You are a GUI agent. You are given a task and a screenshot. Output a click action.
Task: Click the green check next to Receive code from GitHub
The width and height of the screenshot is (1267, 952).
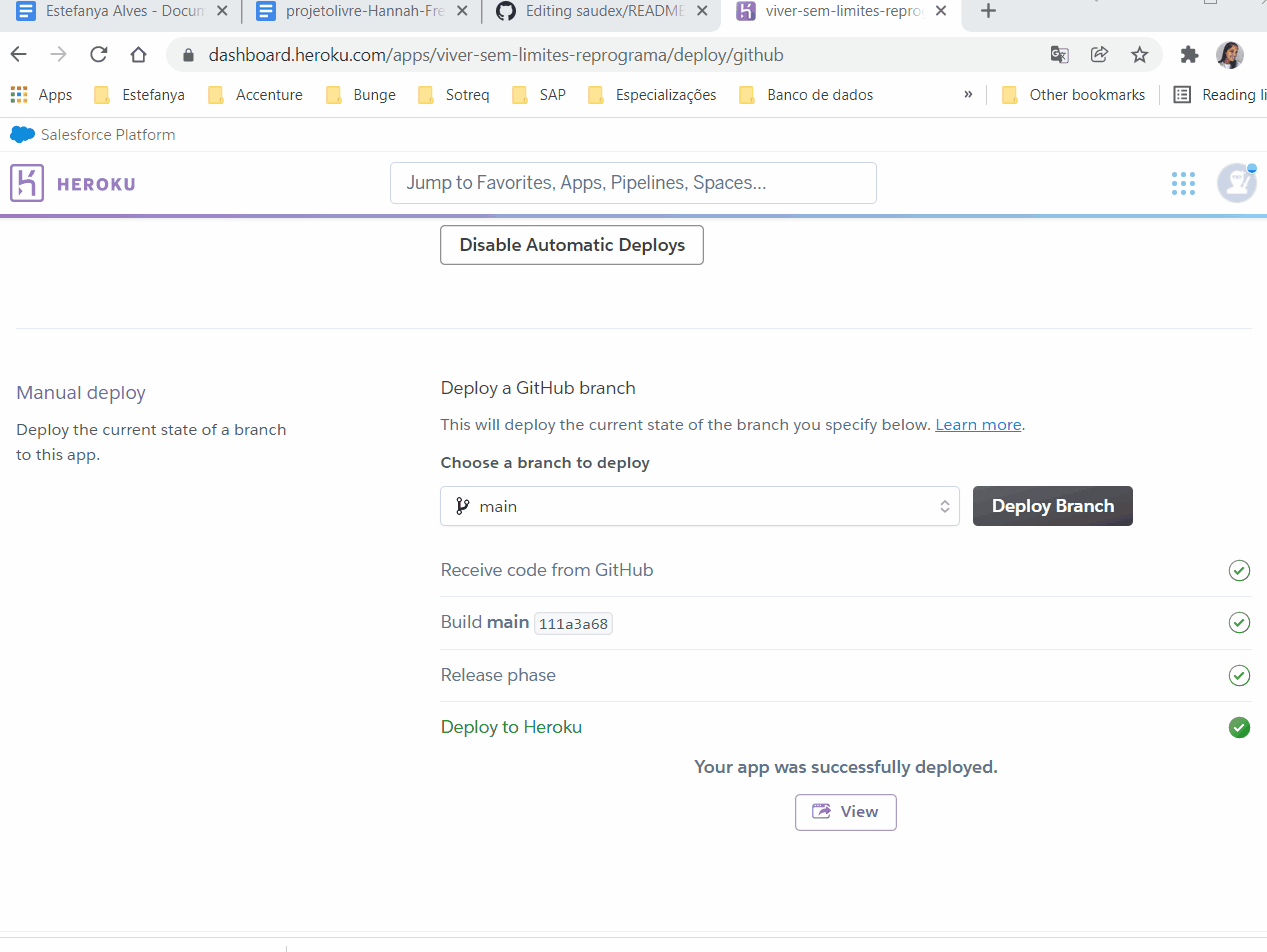1239,571
